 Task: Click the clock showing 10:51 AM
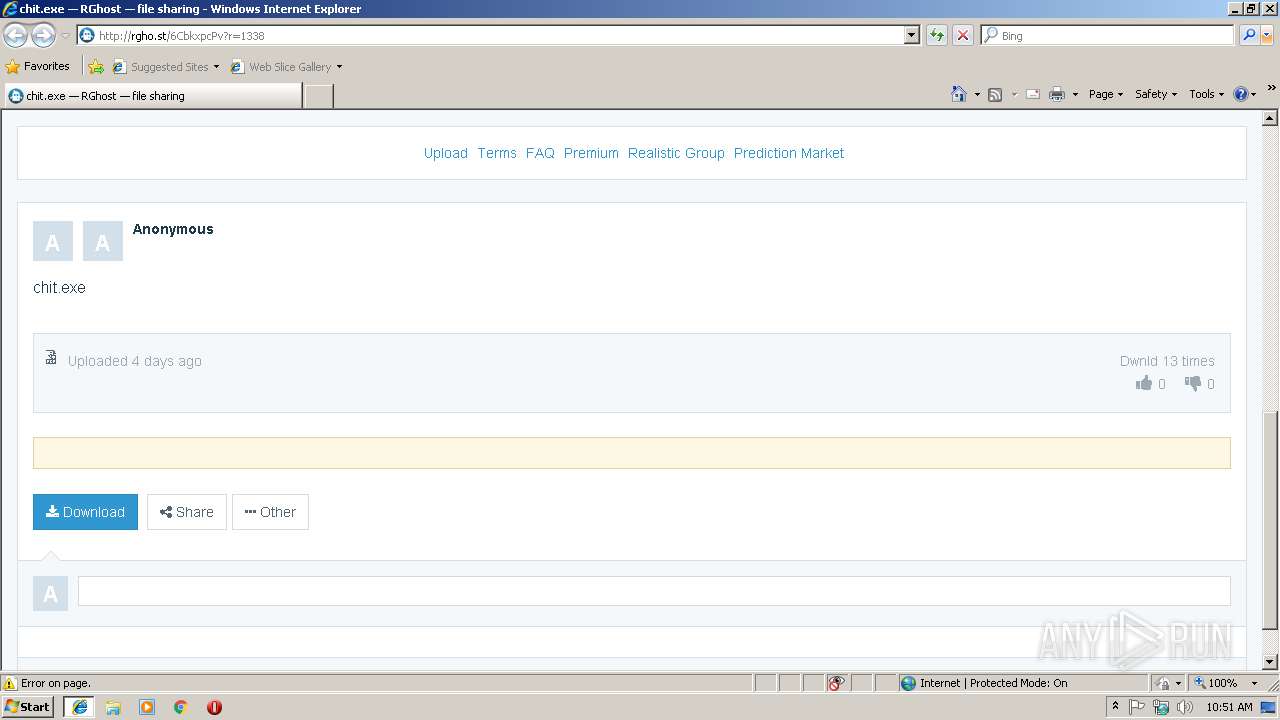coord(1229,707)
